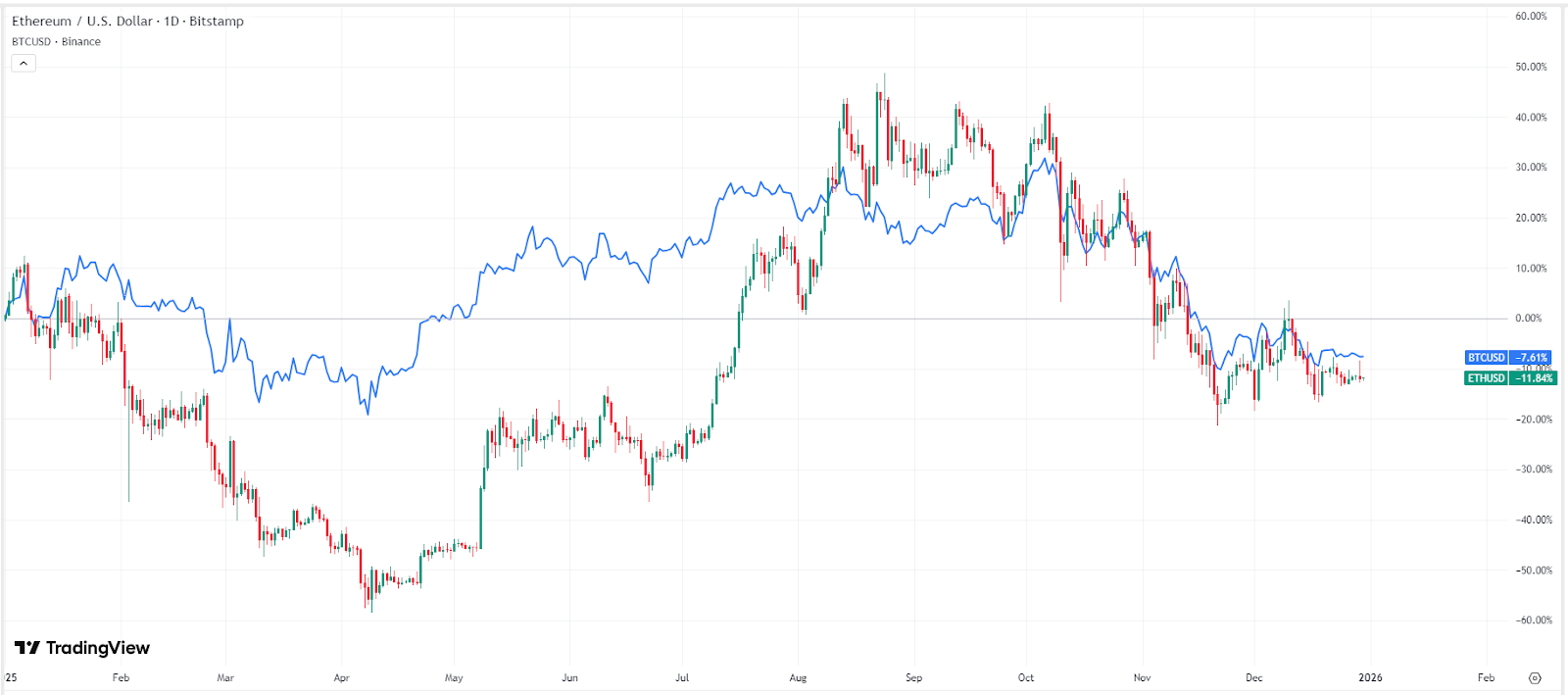Viewport: 1568px width, 695px height.
Task: Open the bottom-right price scale settings gear
Action: pyautogui.click(x=1535, y=676)
